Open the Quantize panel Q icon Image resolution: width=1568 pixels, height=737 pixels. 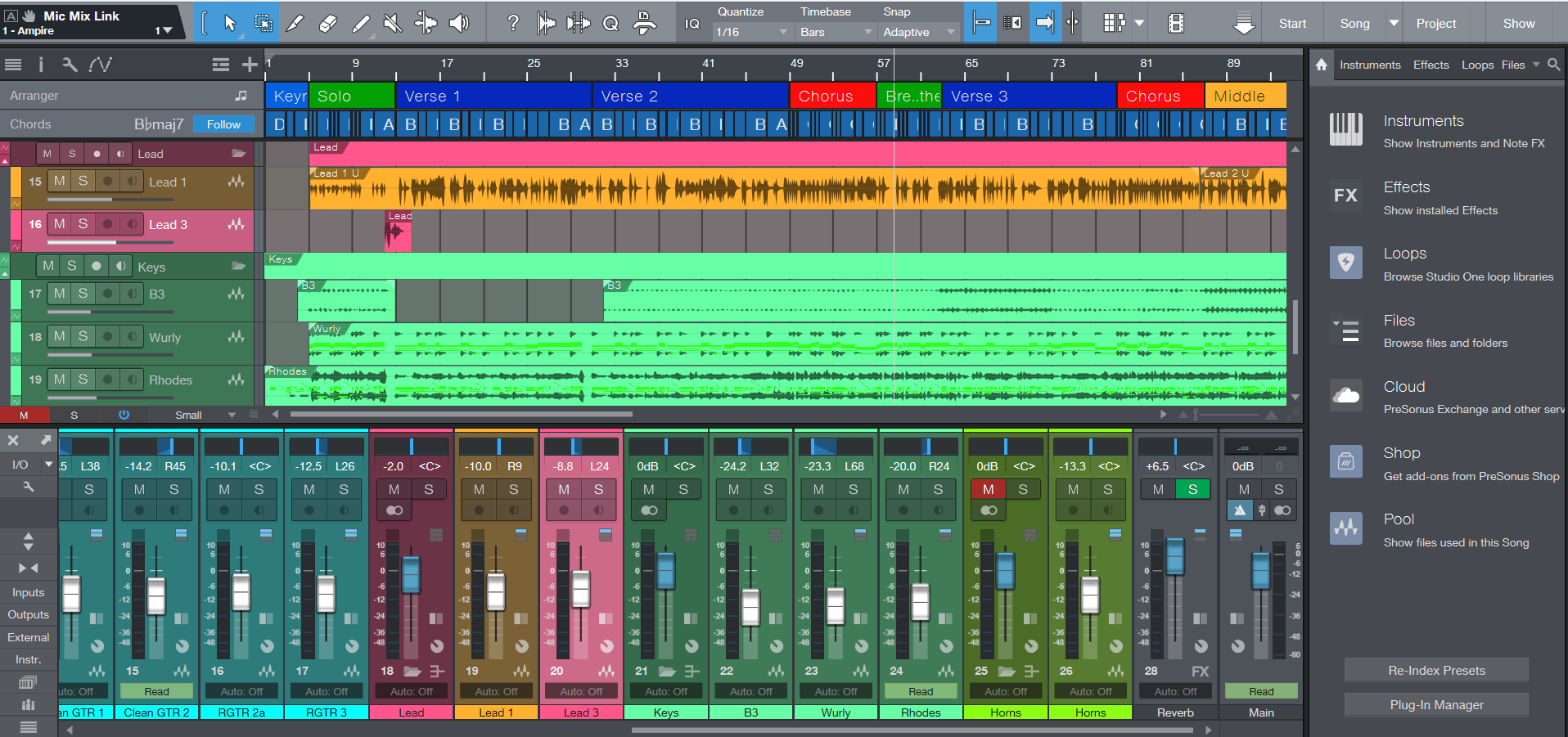[611, 23]
